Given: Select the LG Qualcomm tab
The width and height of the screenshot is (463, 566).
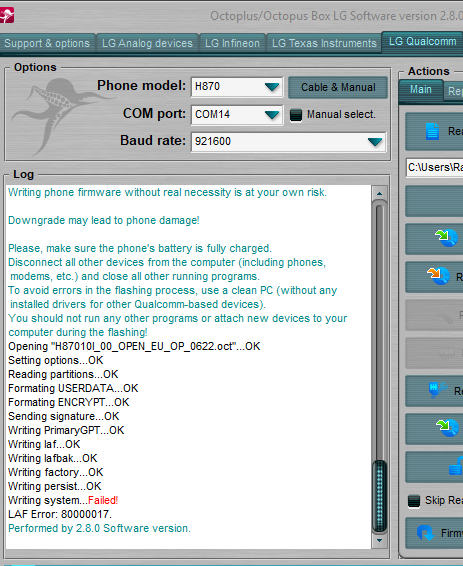Looking at the screenshot, I should click(422, 42).
